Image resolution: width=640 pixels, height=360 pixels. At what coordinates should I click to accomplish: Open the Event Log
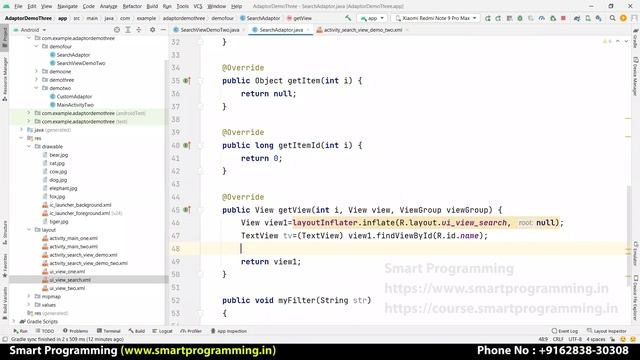coord(565,331)
